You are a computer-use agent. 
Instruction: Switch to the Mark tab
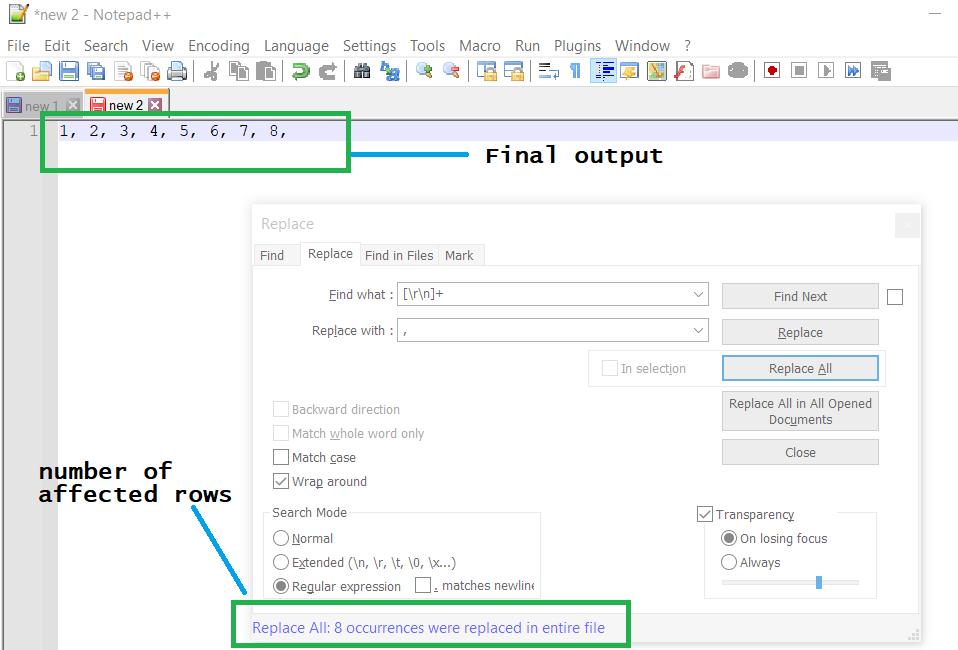(460, 255)
